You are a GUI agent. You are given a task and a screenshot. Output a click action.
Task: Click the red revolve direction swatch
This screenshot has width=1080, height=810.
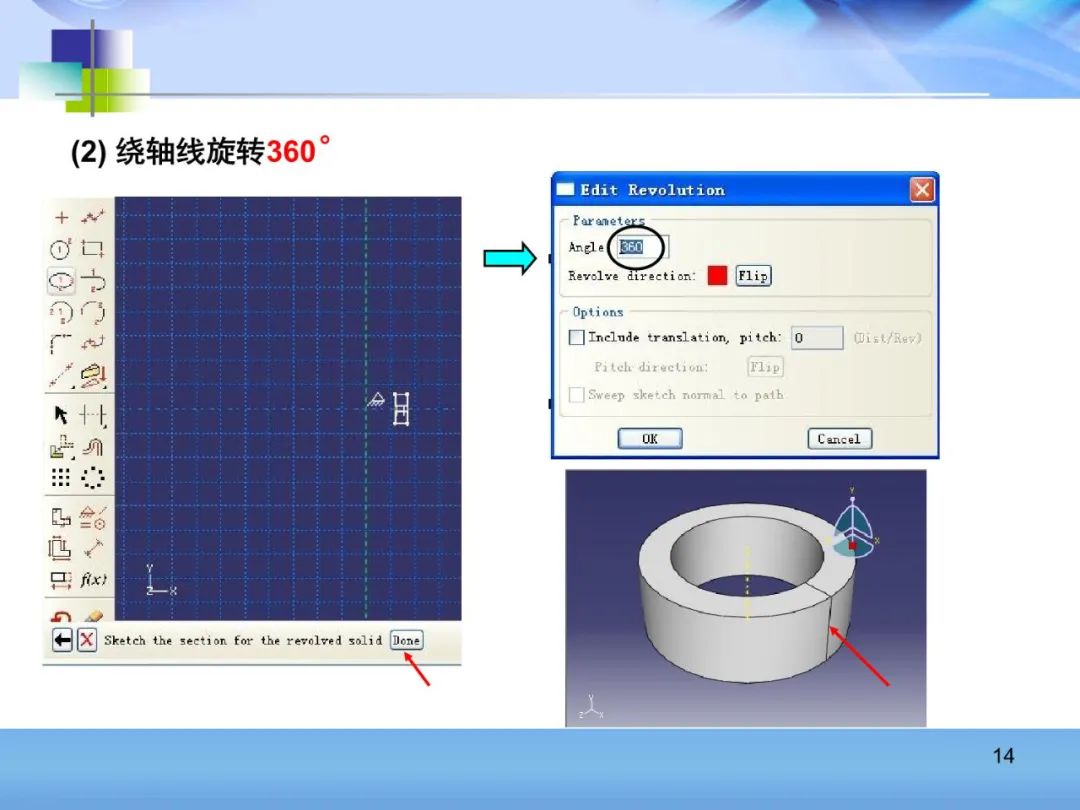pyautogui.click(x=717, y=276)
